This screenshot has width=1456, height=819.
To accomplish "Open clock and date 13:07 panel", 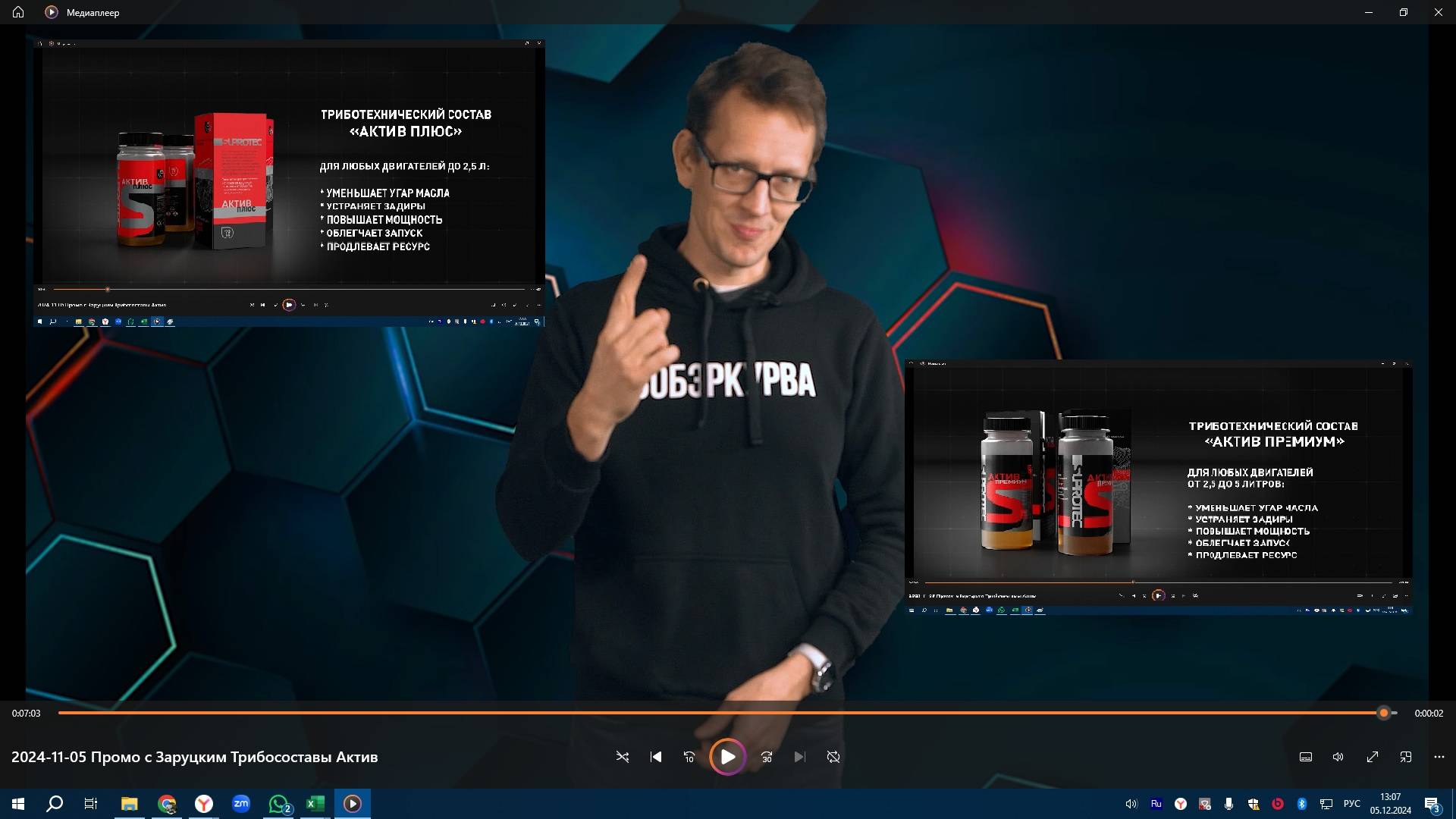I will 1390,804.
